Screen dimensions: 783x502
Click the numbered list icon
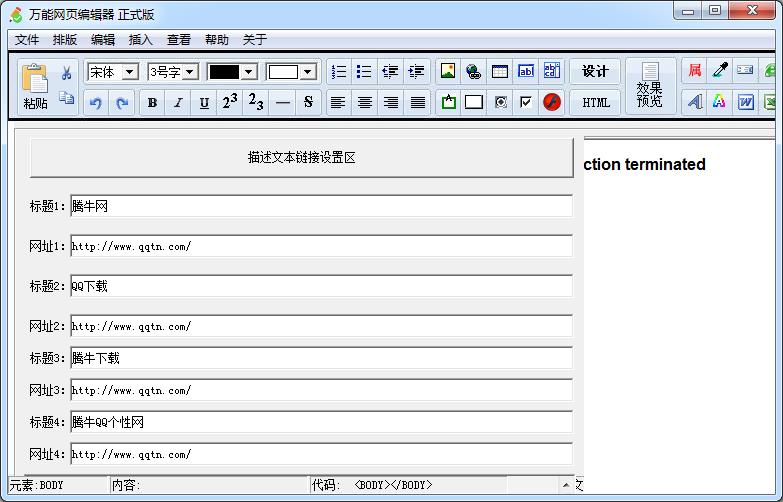pyautogui.click(x=339, y=71)
